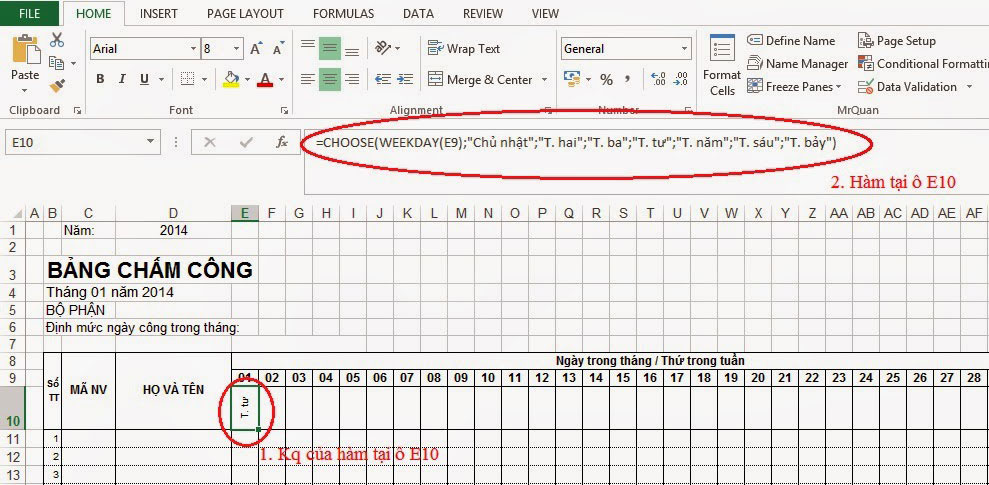Open Name Manager
Viewport: 989px width, 485px height.
[798, 64]
